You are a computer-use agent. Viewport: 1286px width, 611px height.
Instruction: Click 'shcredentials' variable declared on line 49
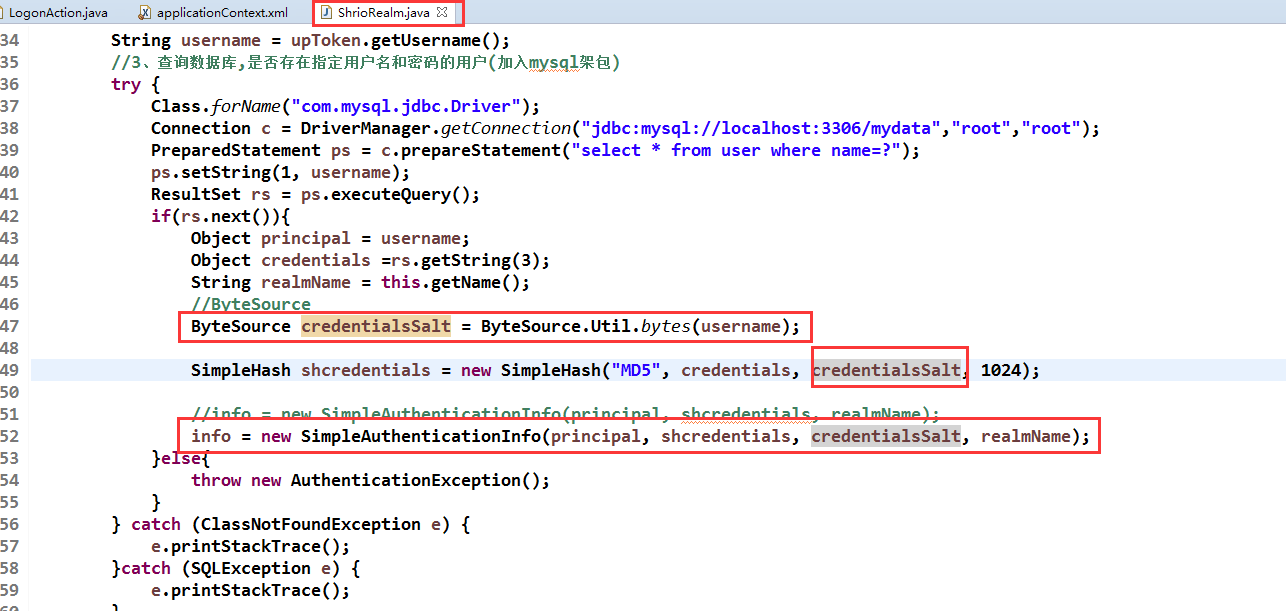(366, 370)
